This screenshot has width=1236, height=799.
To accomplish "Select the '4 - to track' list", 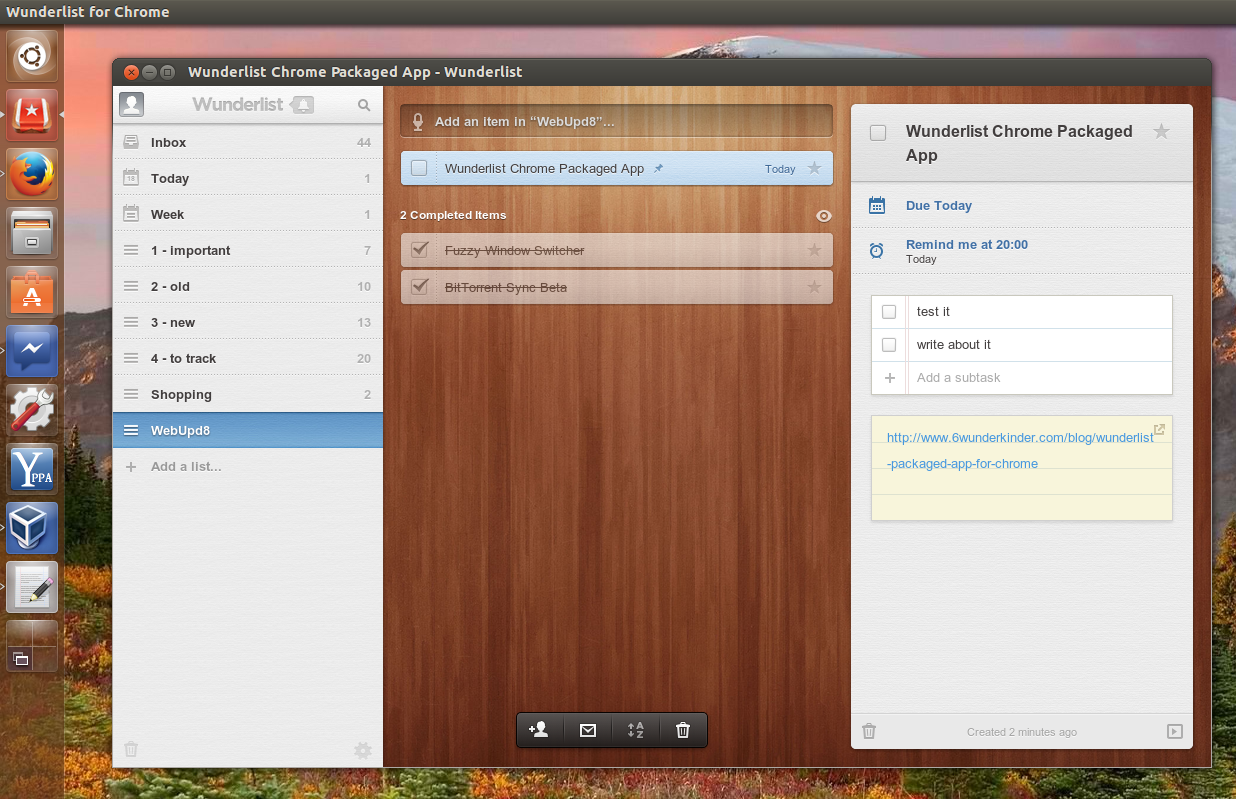I will pyautogui.click(x=248, y=358).
